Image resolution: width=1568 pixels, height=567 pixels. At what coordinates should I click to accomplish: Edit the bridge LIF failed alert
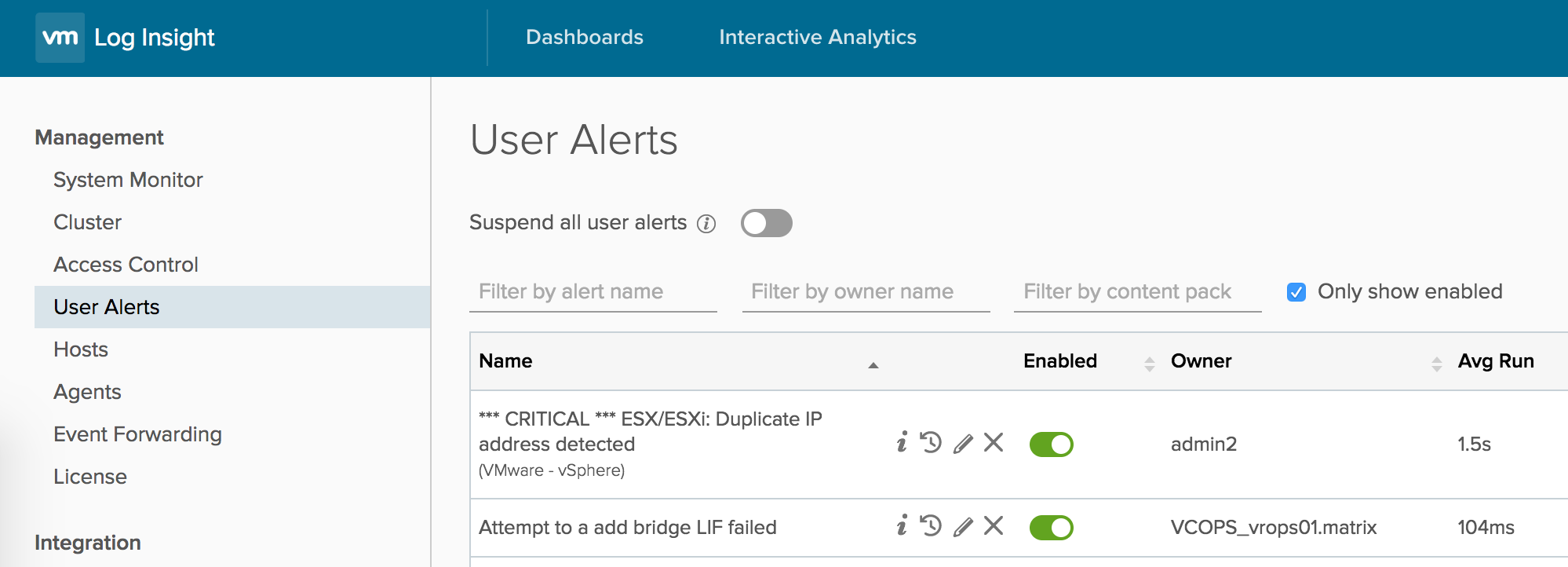click(x=963, y=526)
